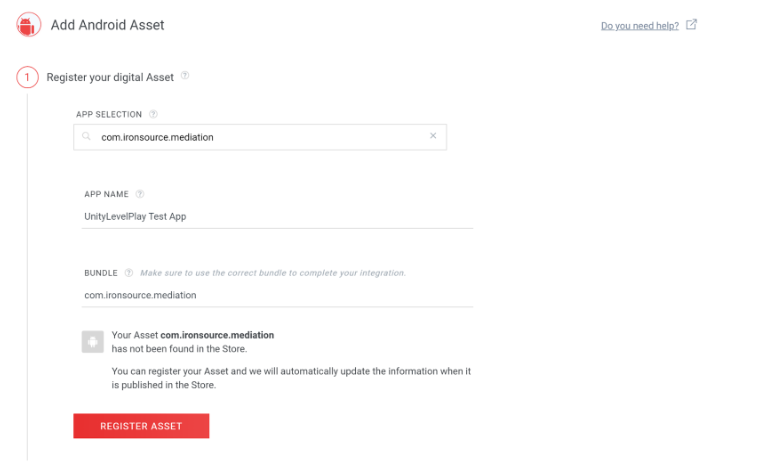Screen dimensions: 774x464
Task: Click the external link icon beside help
Action: (x=691, y=25)
